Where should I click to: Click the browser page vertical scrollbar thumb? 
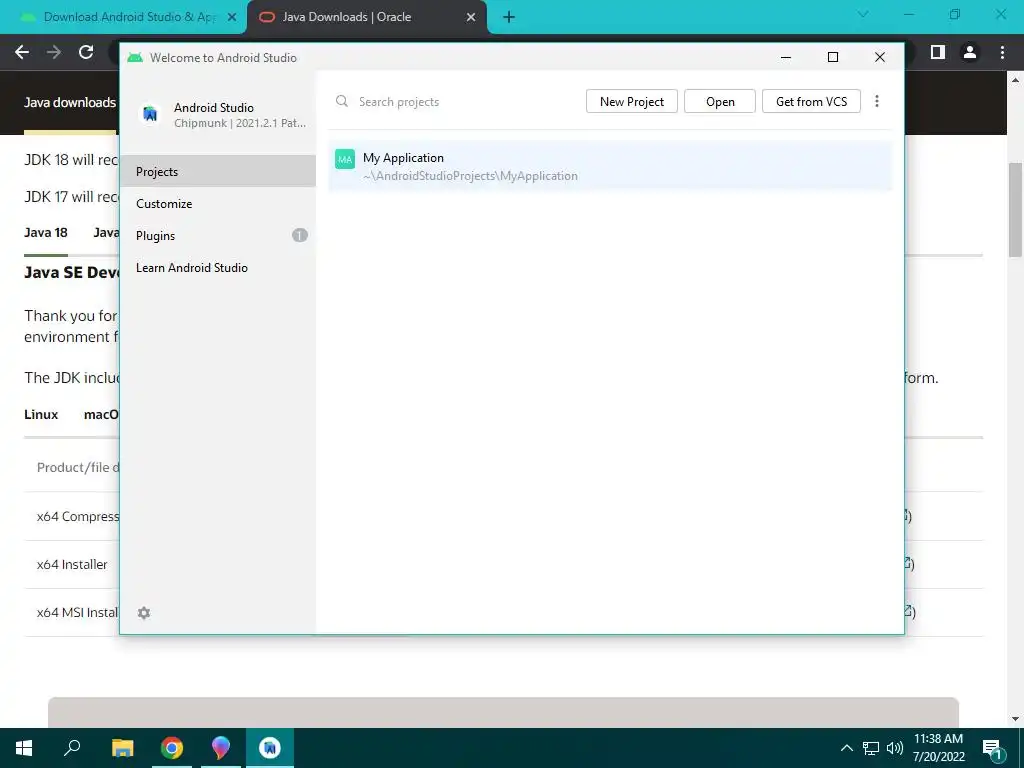click(x=1015, y=209)
